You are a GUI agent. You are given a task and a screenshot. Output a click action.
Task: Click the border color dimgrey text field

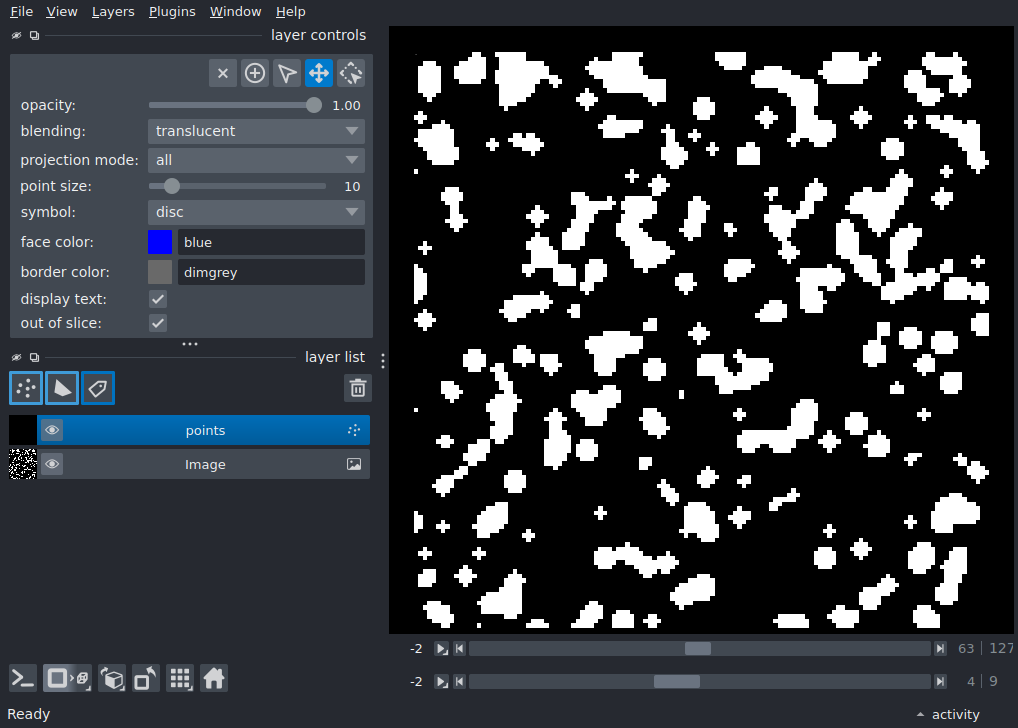(271, 272)
